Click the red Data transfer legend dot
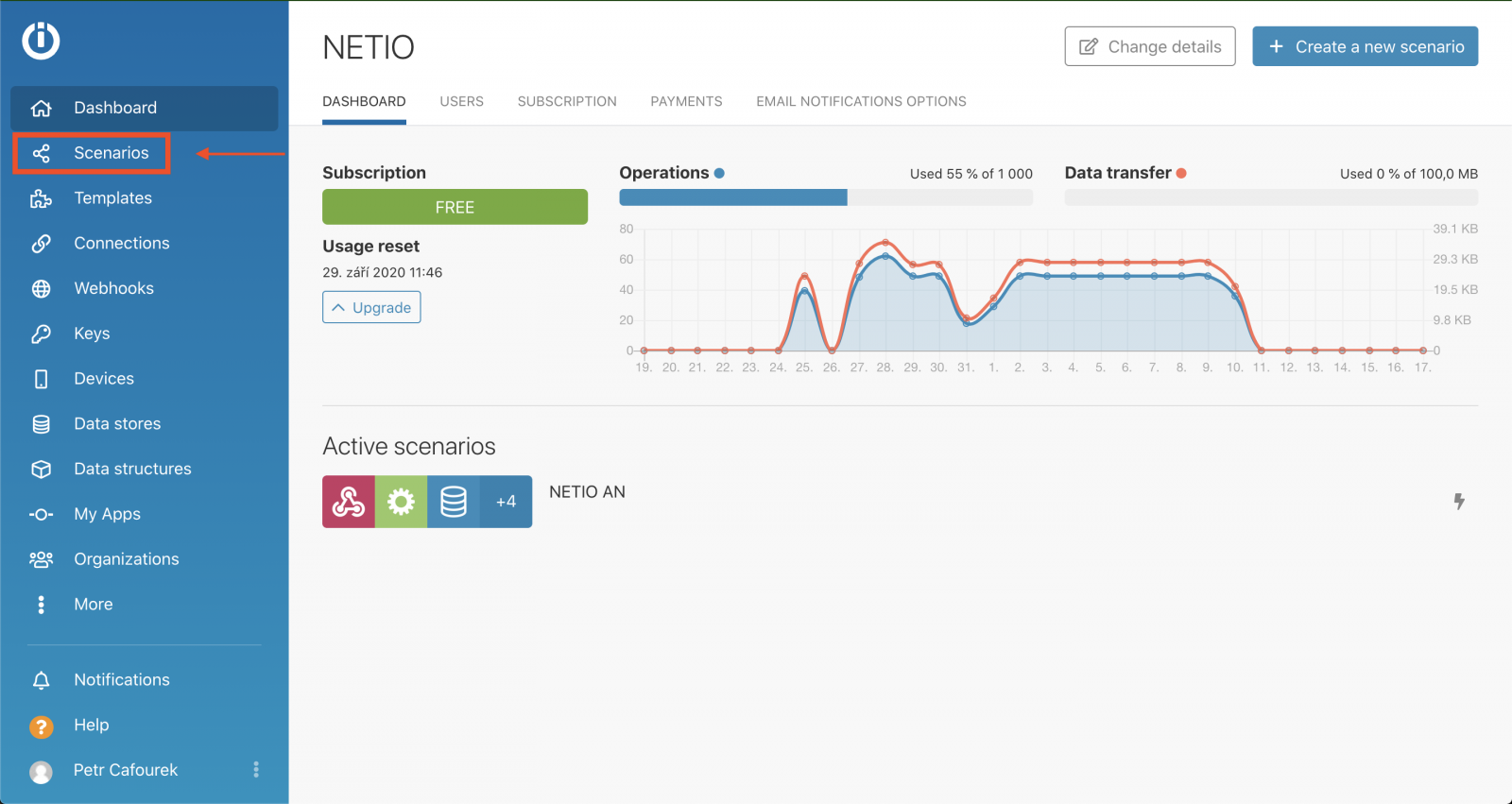The image size is (1512, 804). click(1181, 173)
